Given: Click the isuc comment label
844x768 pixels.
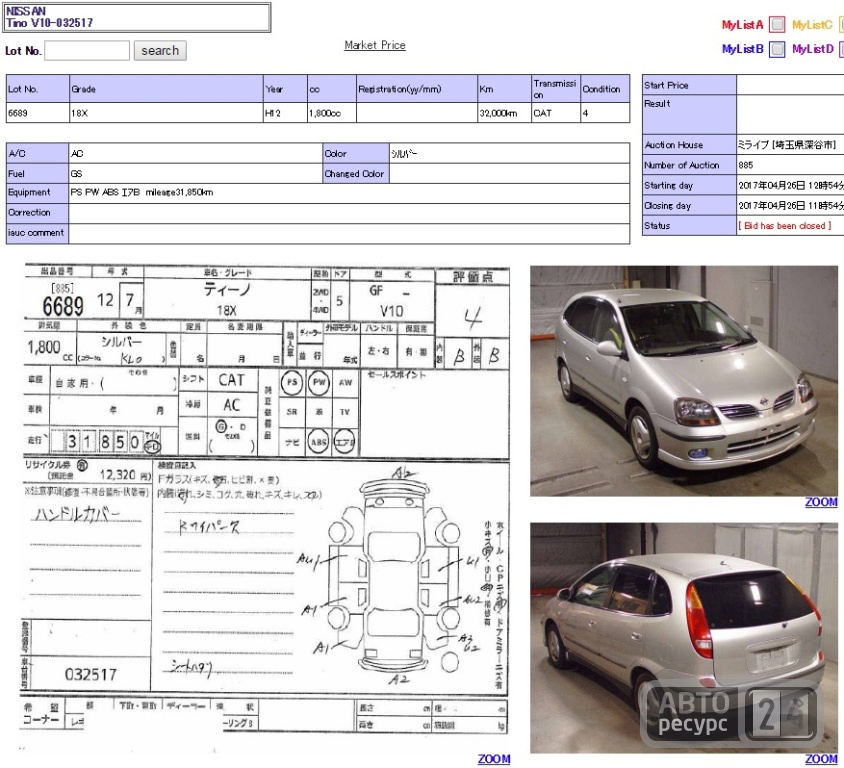Looking at the screenshot, I should click(36, 232).
